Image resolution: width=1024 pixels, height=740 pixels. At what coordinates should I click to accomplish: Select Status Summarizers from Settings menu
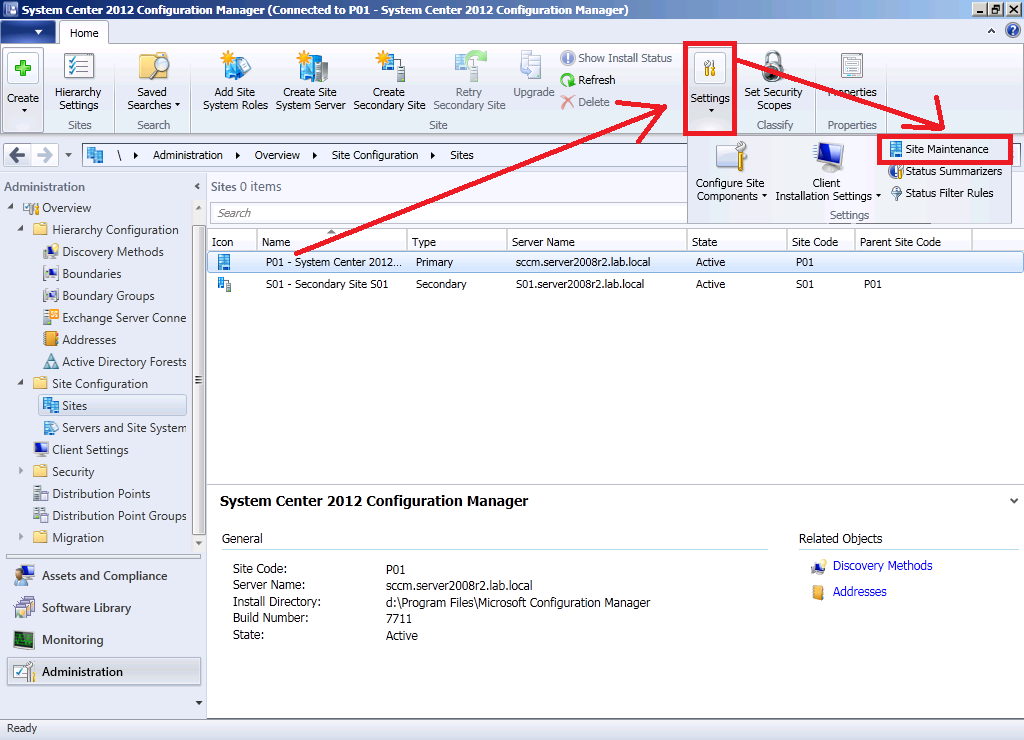pyautogui.click(x=945, y=171)
